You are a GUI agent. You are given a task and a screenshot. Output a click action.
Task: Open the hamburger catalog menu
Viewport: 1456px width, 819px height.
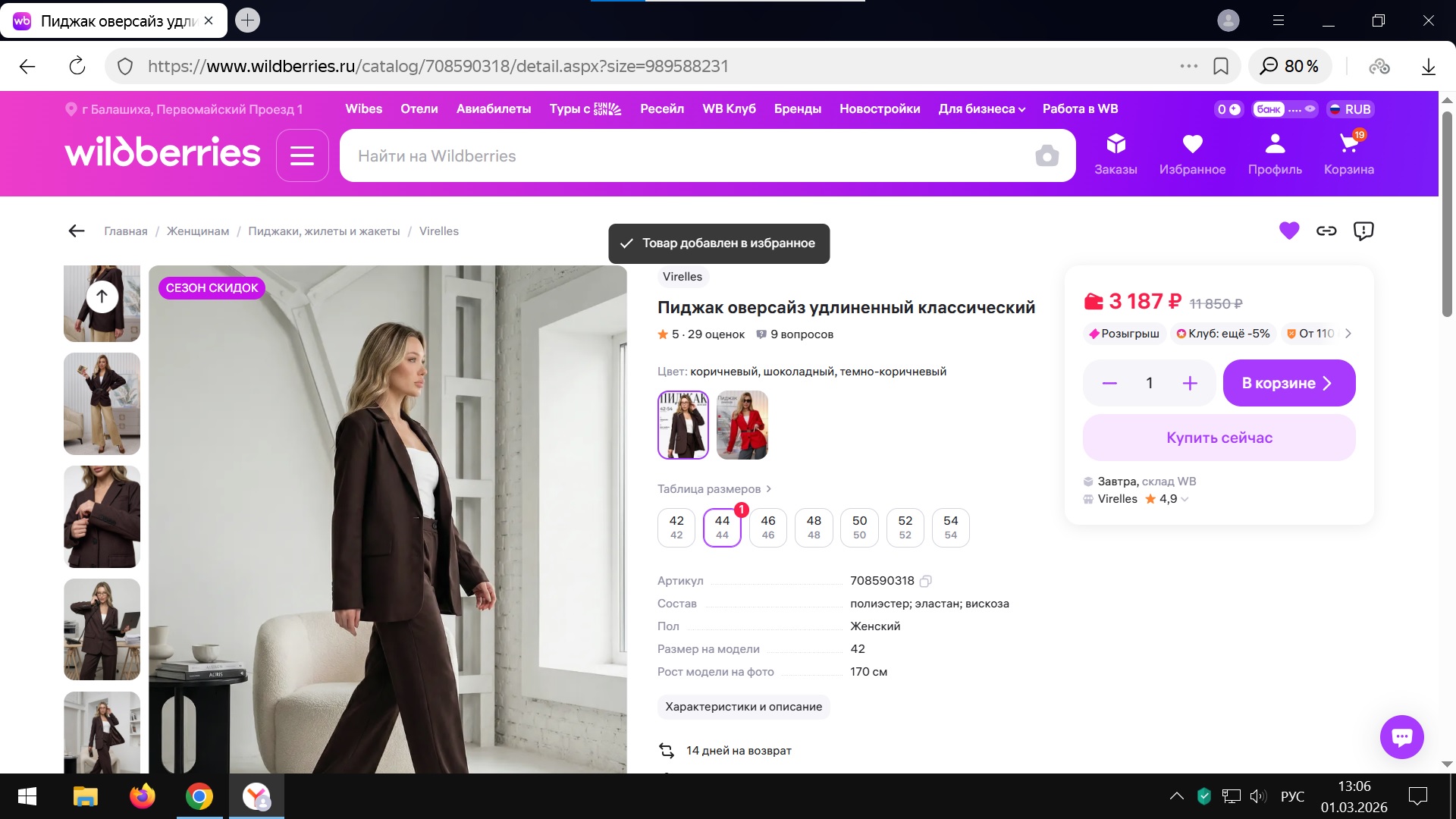pyautogui.click(x=302, y=155)
